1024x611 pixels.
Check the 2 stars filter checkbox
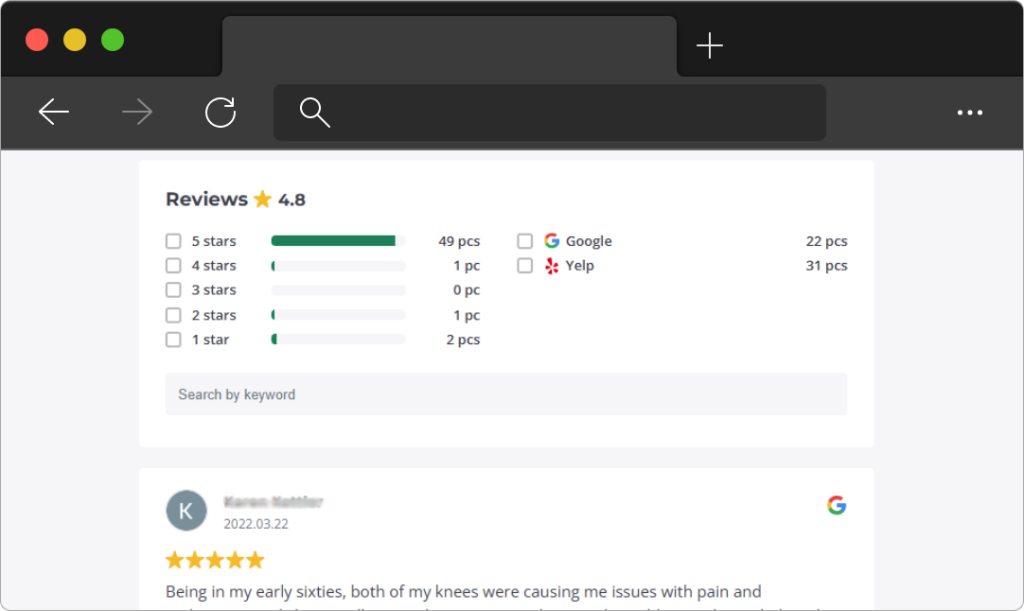click(x=173, y=315)
